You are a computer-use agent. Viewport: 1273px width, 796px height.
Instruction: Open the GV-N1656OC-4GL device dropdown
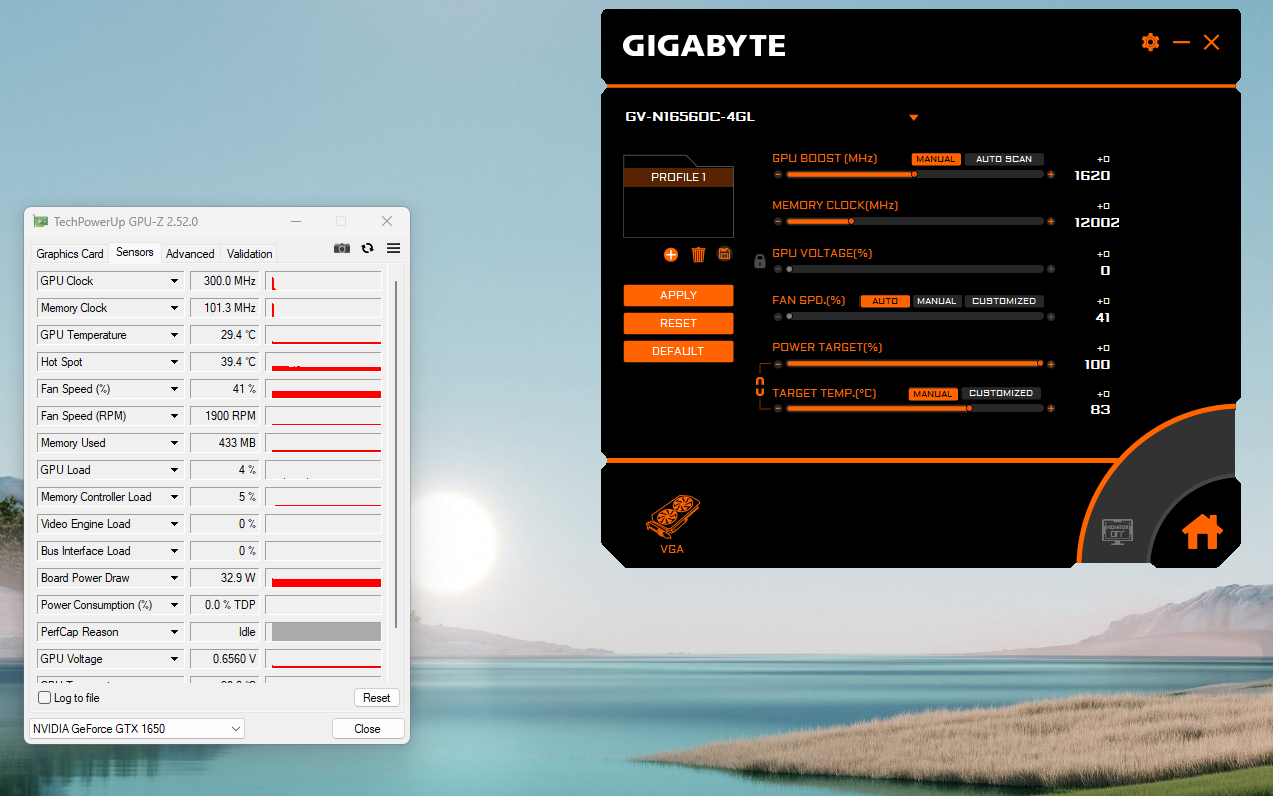click(913, 118)
